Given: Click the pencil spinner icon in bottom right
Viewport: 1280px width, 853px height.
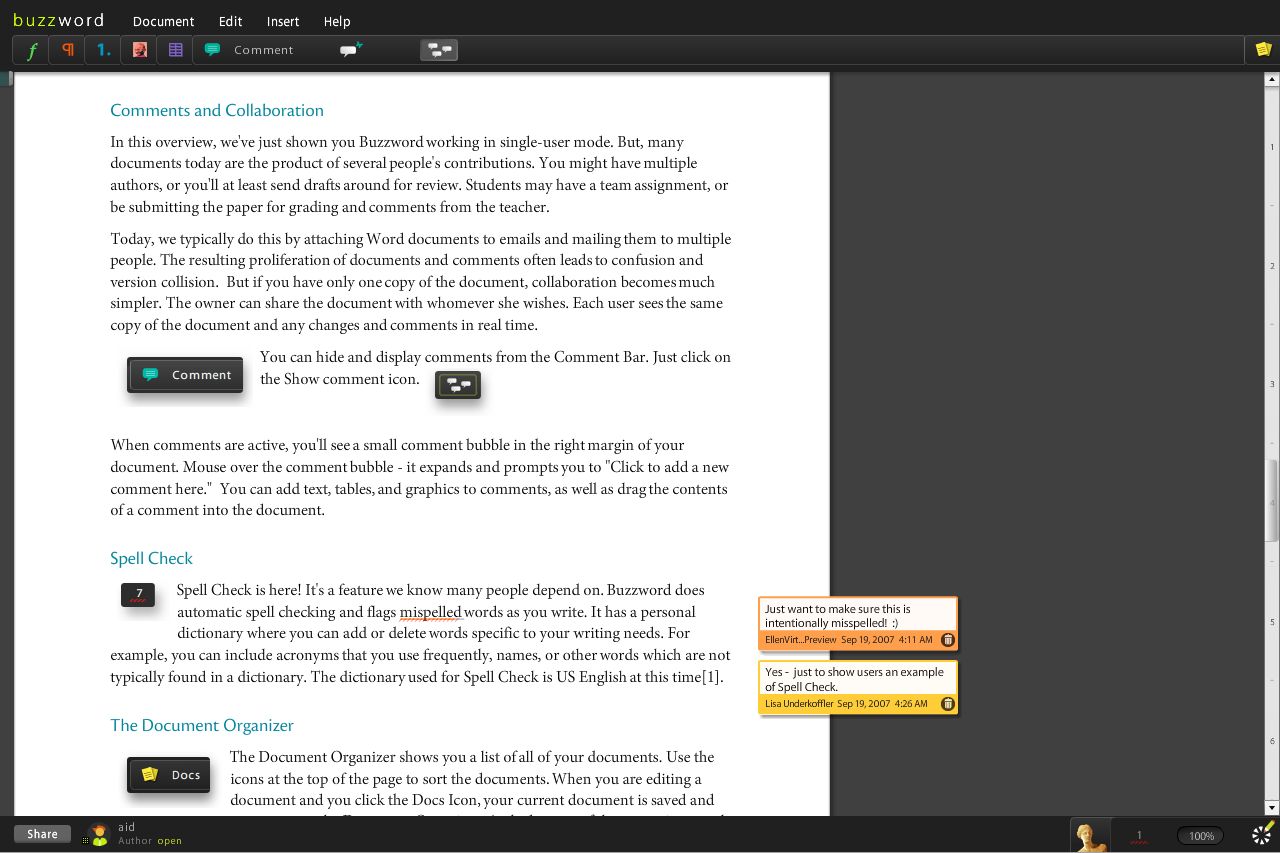Looking at the screenshot, I should pos(1263,834).
